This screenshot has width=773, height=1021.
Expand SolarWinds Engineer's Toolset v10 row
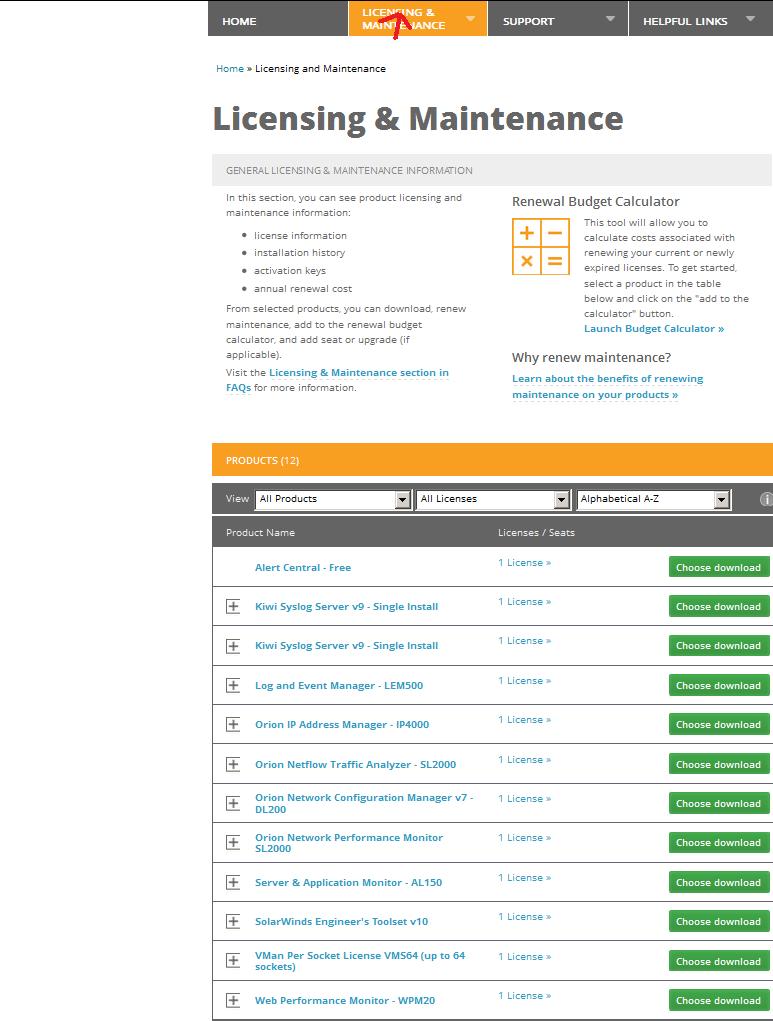232,921
